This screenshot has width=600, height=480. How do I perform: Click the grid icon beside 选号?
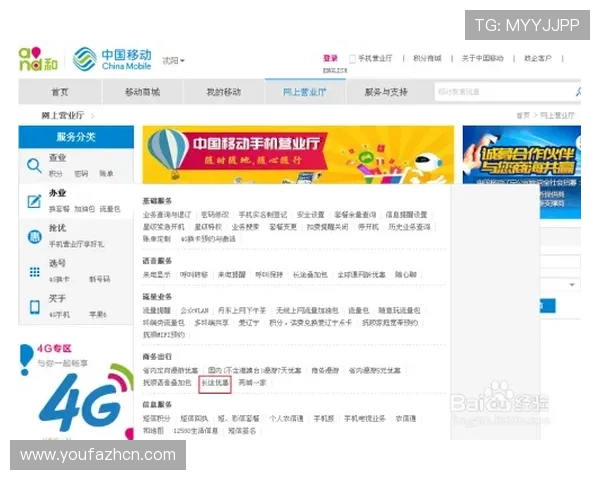pyautogui.click(x=34, y=272)
